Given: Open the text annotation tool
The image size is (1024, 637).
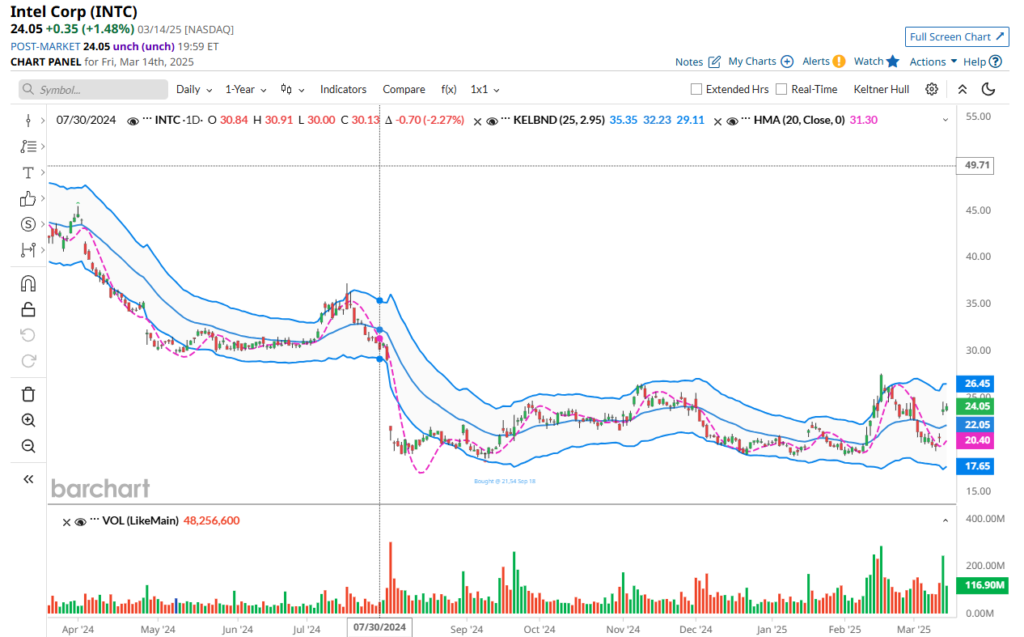Looking at the screenshot, I should (x=28, y=173).
